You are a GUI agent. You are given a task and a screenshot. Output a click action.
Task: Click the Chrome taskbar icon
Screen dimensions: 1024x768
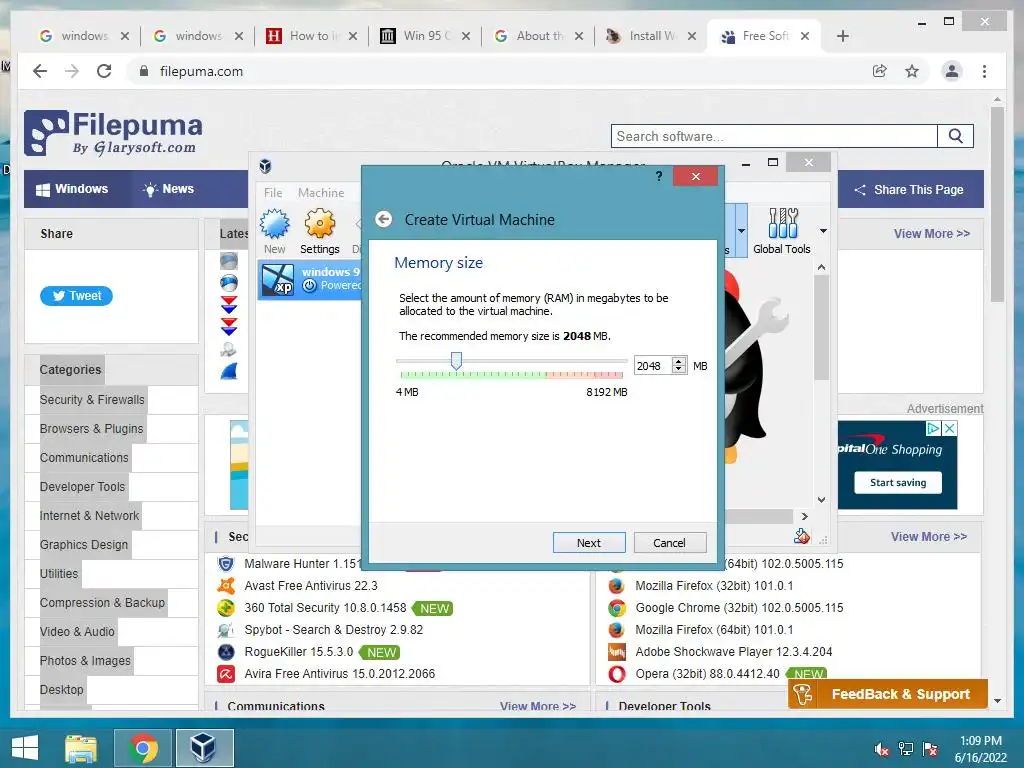click(x=143, y=748)
